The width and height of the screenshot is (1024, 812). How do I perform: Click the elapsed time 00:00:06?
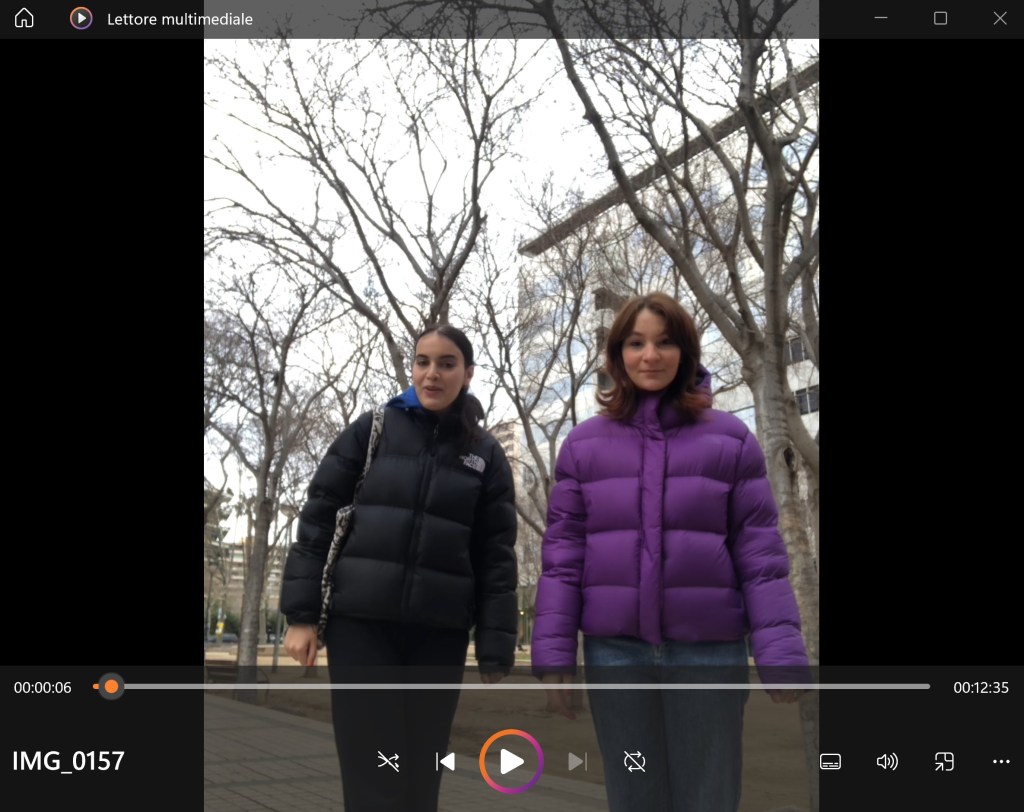coord(43,688)
